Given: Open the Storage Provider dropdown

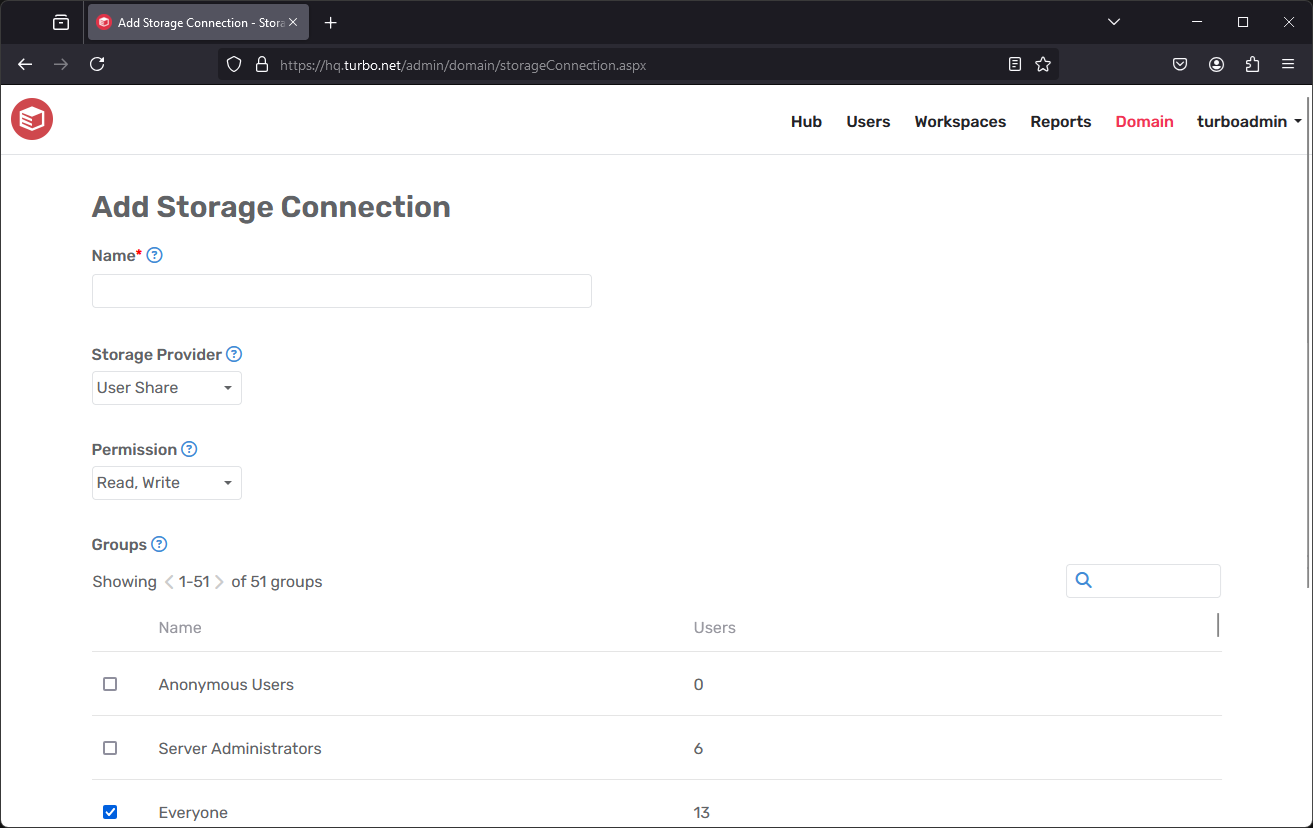Looking at the screenshot, I should point(166,388).
